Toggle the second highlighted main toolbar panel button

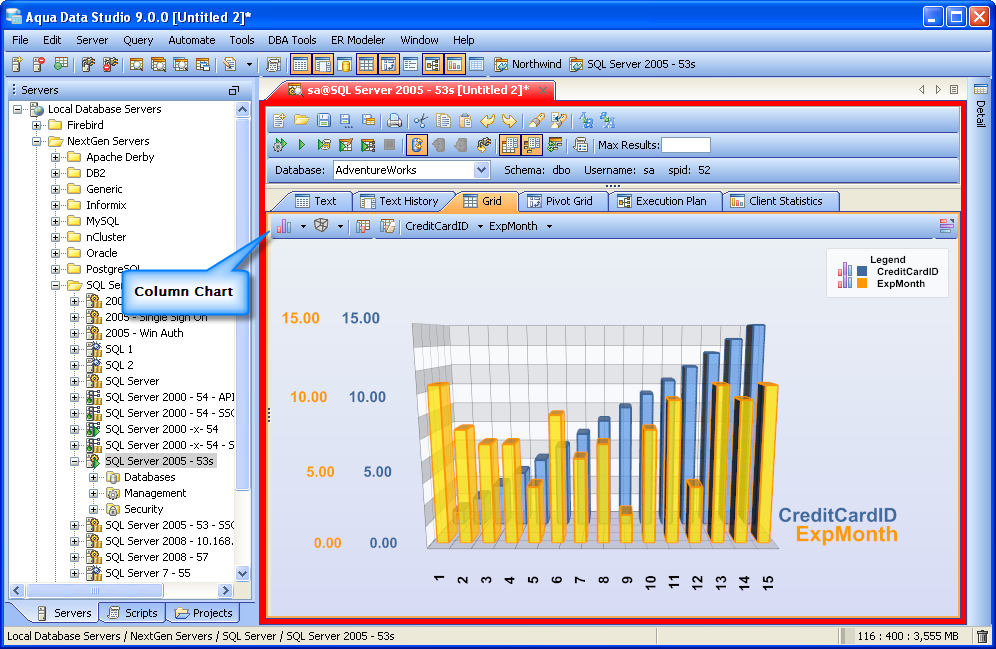[323, 64]
